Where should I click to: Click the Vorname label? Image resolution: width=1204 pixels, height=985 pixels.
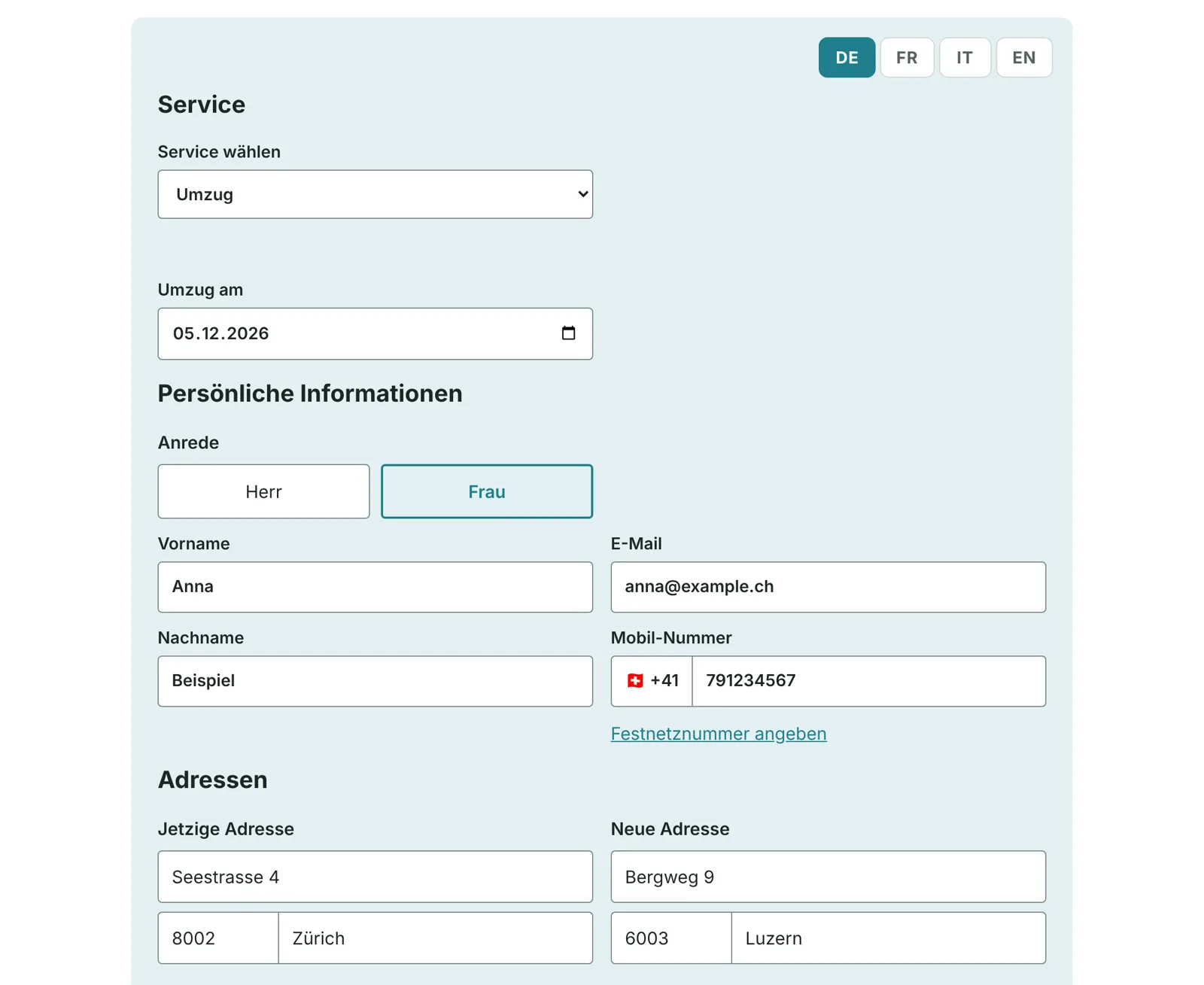[193, 543]
